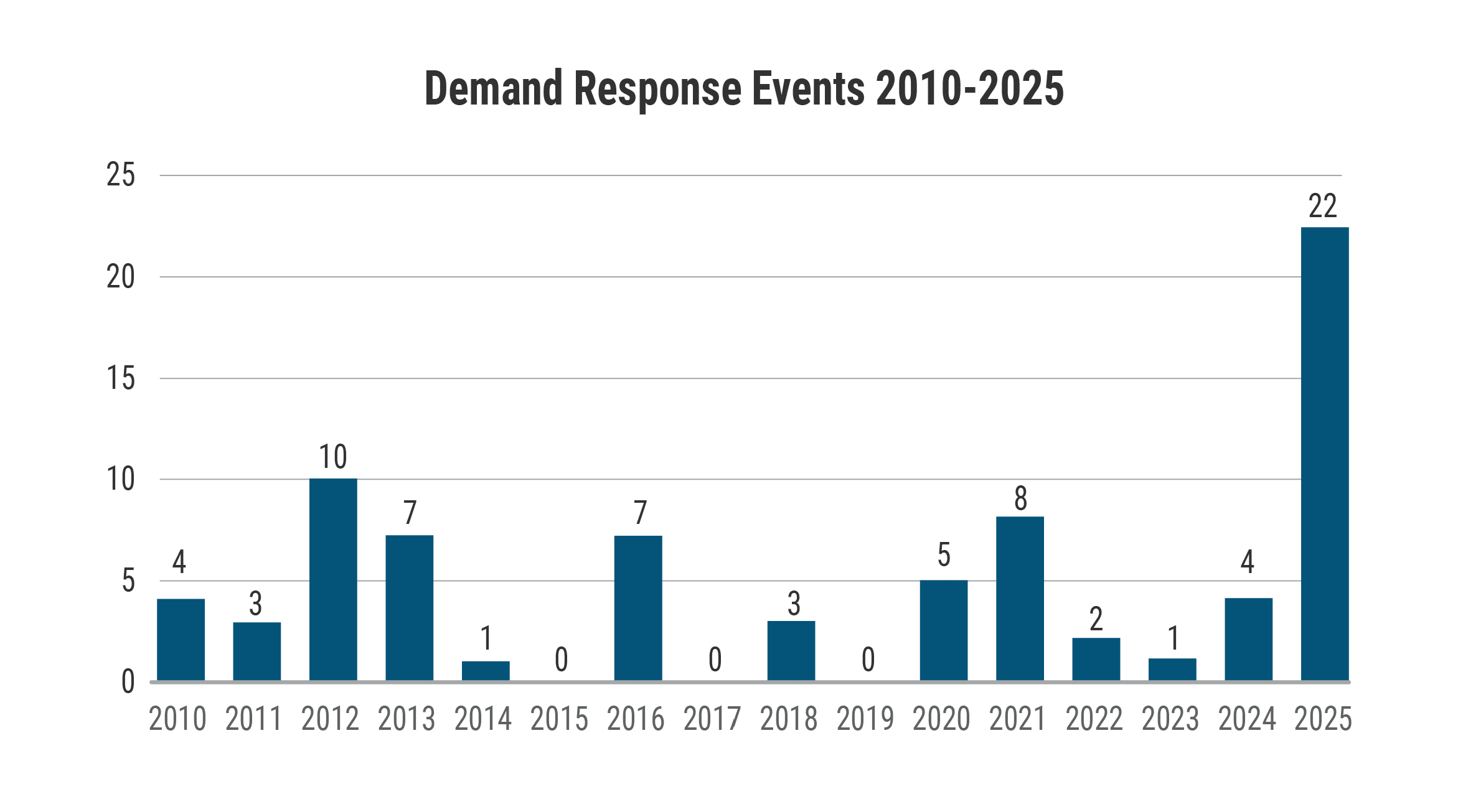Click the 2020 bar
The width and height of the screenshot is (1463, 812).
coord(944,631)
